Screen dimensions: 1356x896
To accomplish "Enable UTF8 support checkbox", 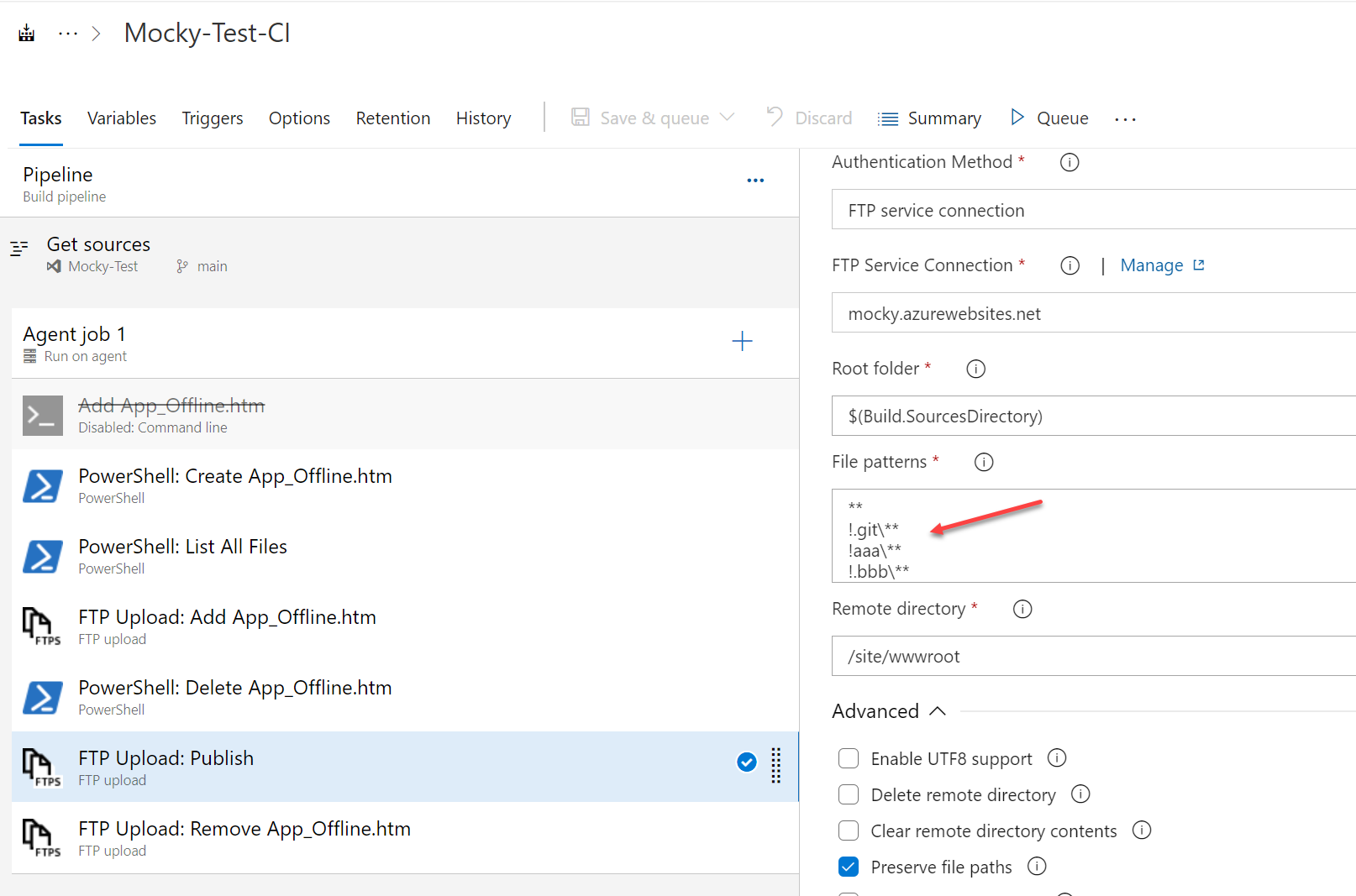I will (x=849, y=758).
